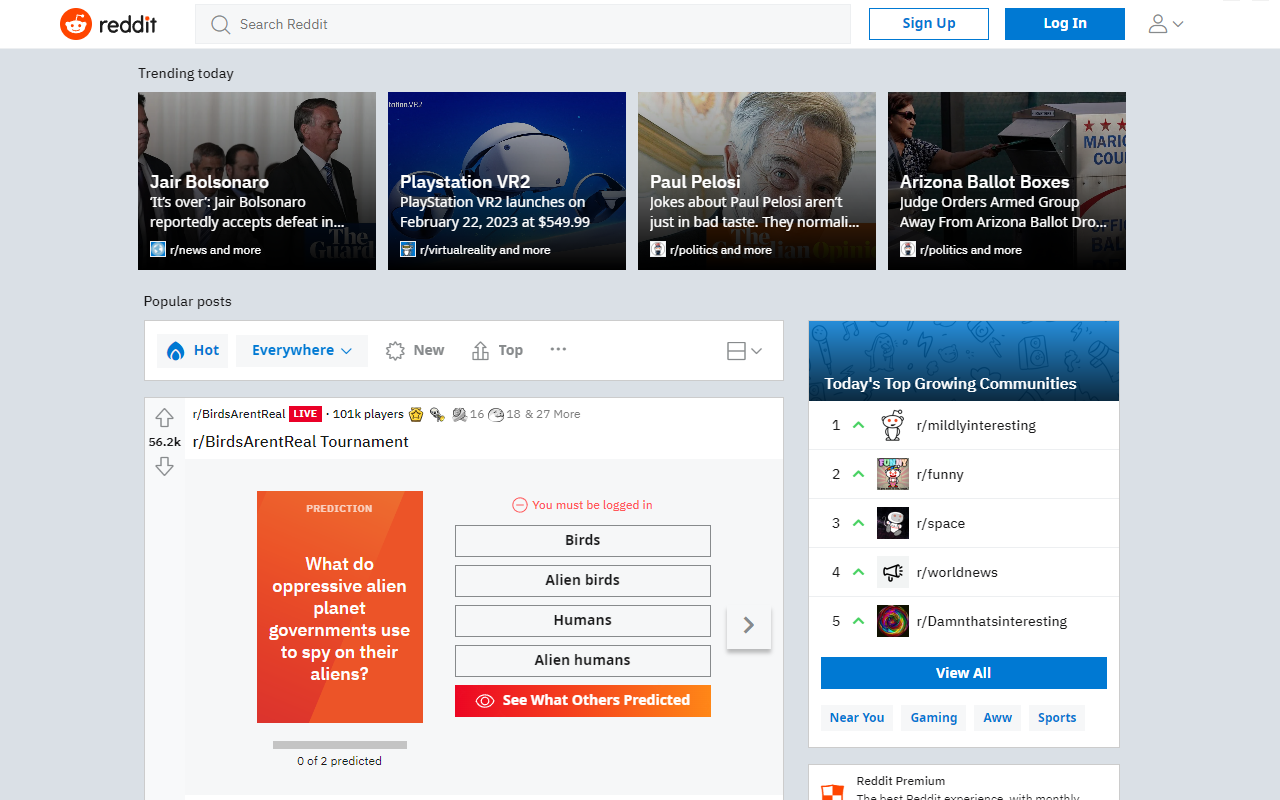Switch to the Top sort tab
The width and height of the screenshot is (1280, 800).
497,351
